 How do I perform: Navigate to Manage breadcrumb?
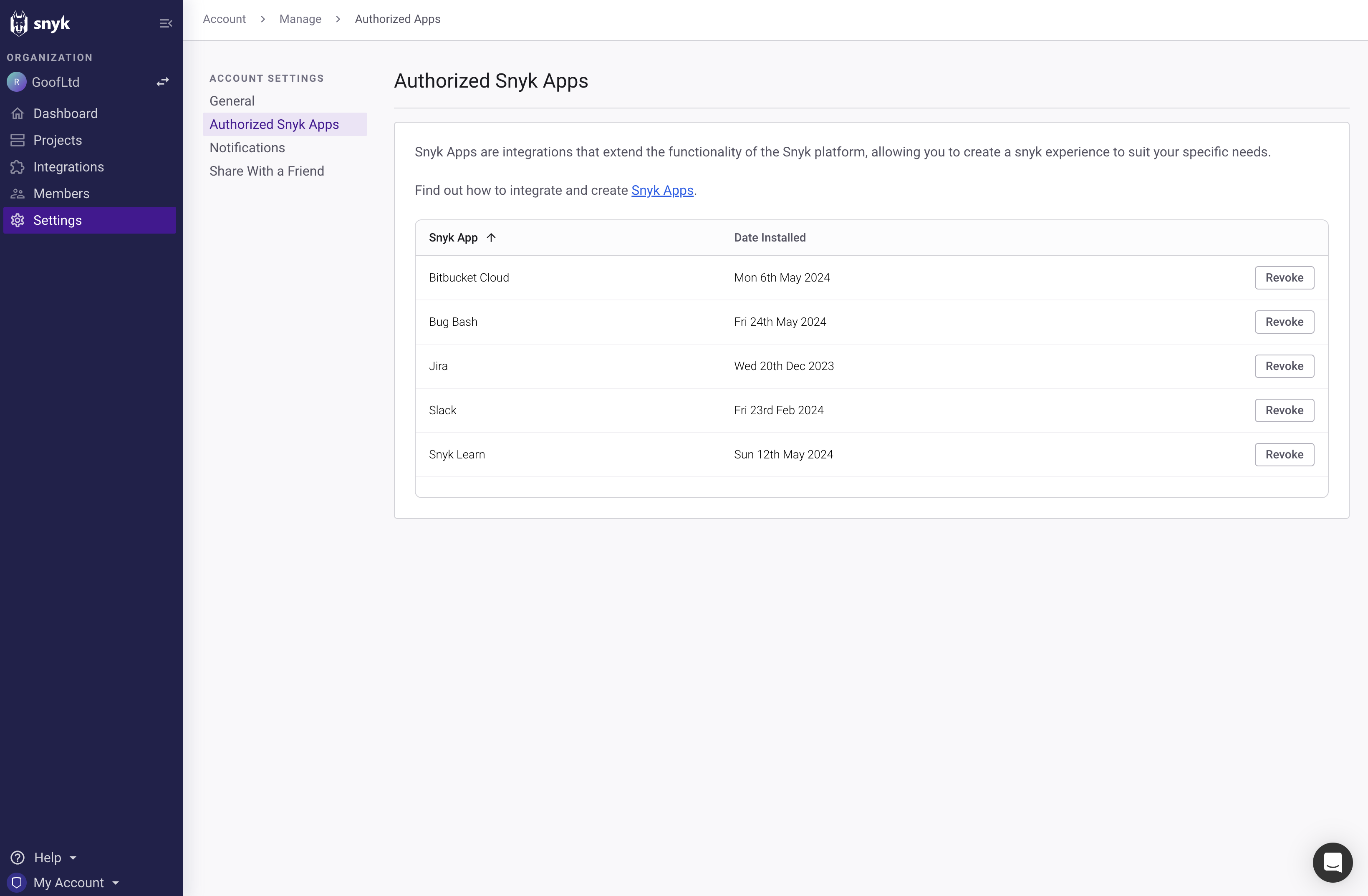[300, 19]
